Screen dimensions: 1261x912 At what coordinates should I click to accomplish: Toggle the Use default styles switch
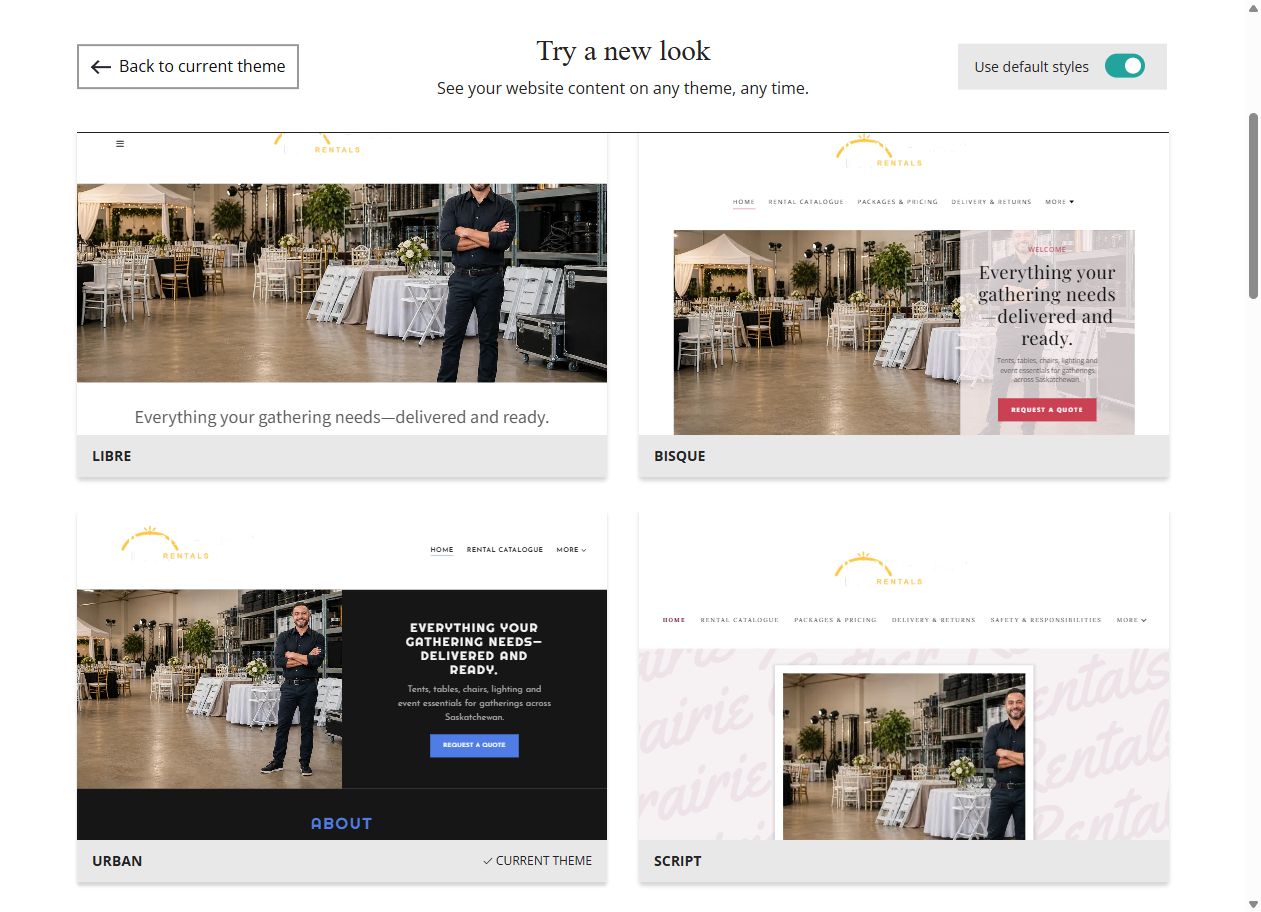[x=1125, y=66]
